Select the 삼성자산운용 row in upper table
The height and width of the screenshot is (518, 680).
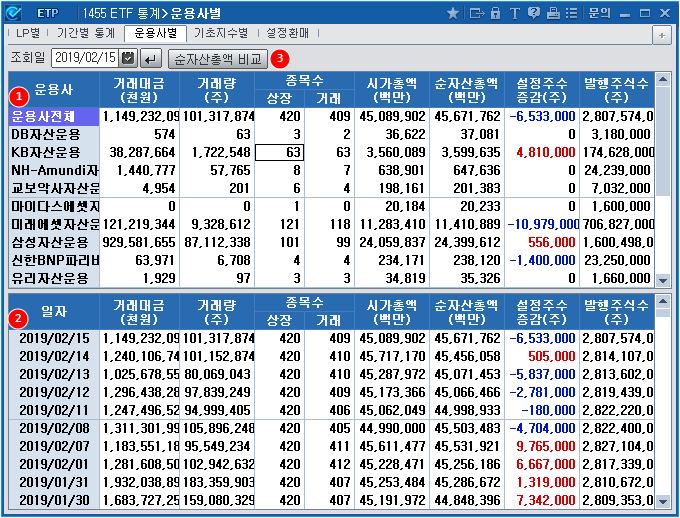pyautogui.click(x=54, y=242)
